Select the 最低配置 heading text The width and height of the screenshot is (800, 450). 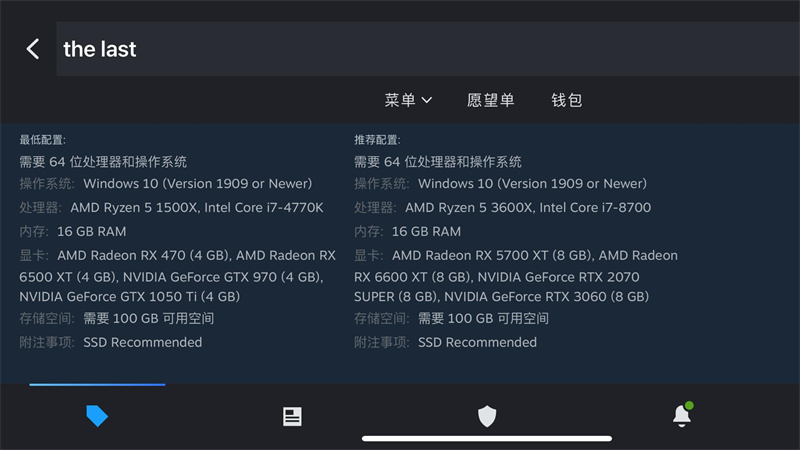(x=42, y=140)
